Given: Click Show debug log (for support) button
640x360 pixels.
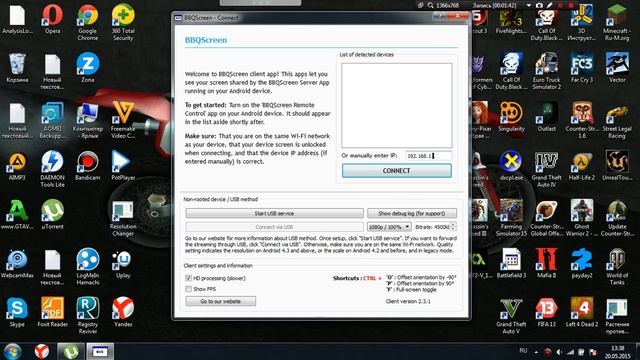Looking at the screenshot, I should [411, 213].
